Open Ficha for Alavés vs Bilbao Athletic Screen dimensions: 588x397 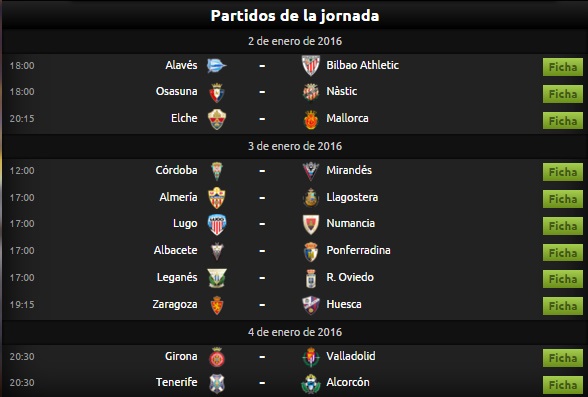click(x=562, y=67)
